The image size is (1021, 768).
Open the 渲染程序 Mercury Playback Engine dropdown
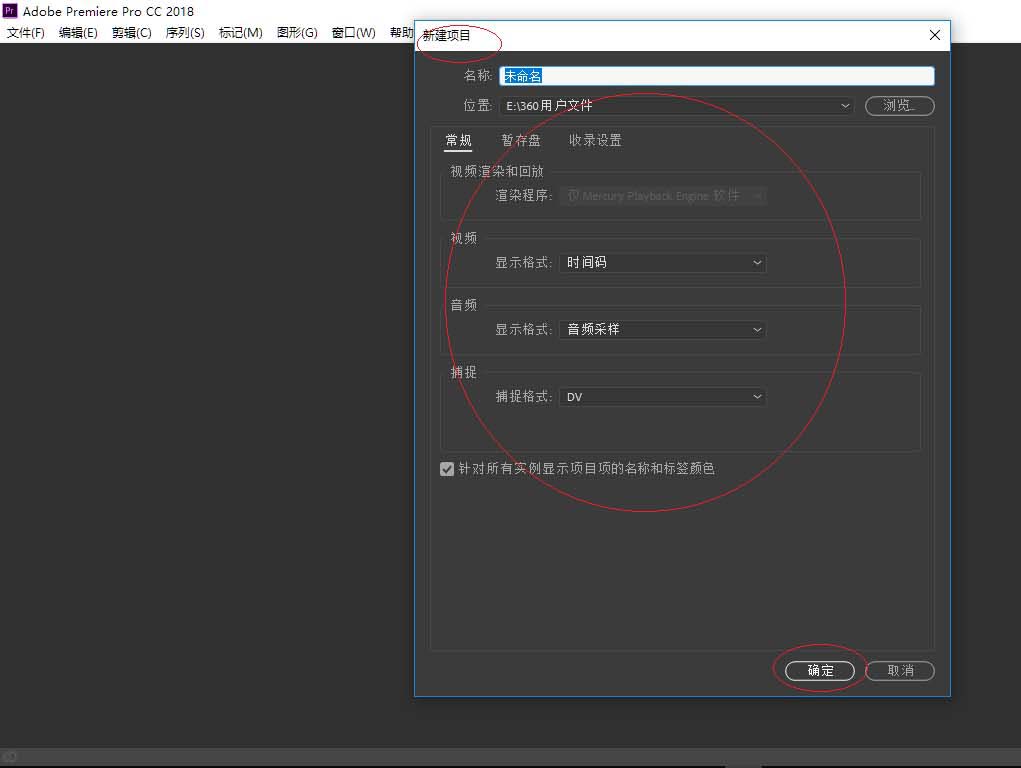[x=663, y=195]
